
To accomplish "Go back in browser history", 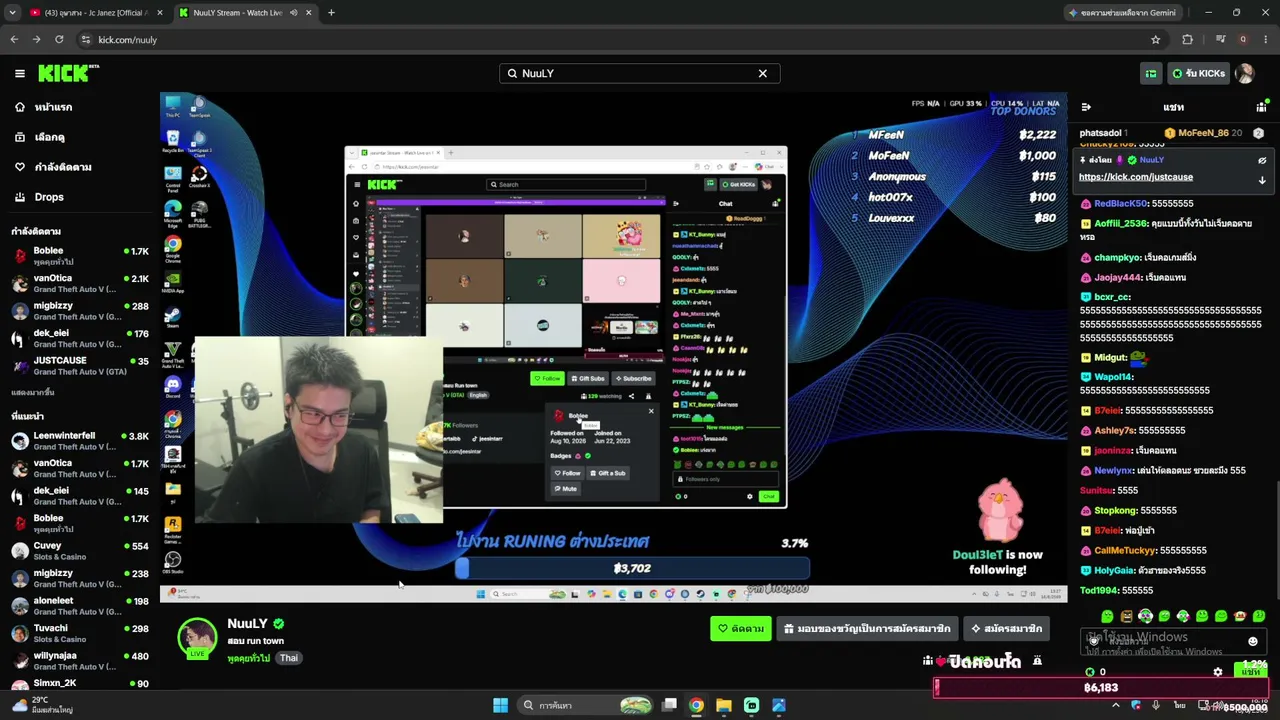I will tap(14, 40).
